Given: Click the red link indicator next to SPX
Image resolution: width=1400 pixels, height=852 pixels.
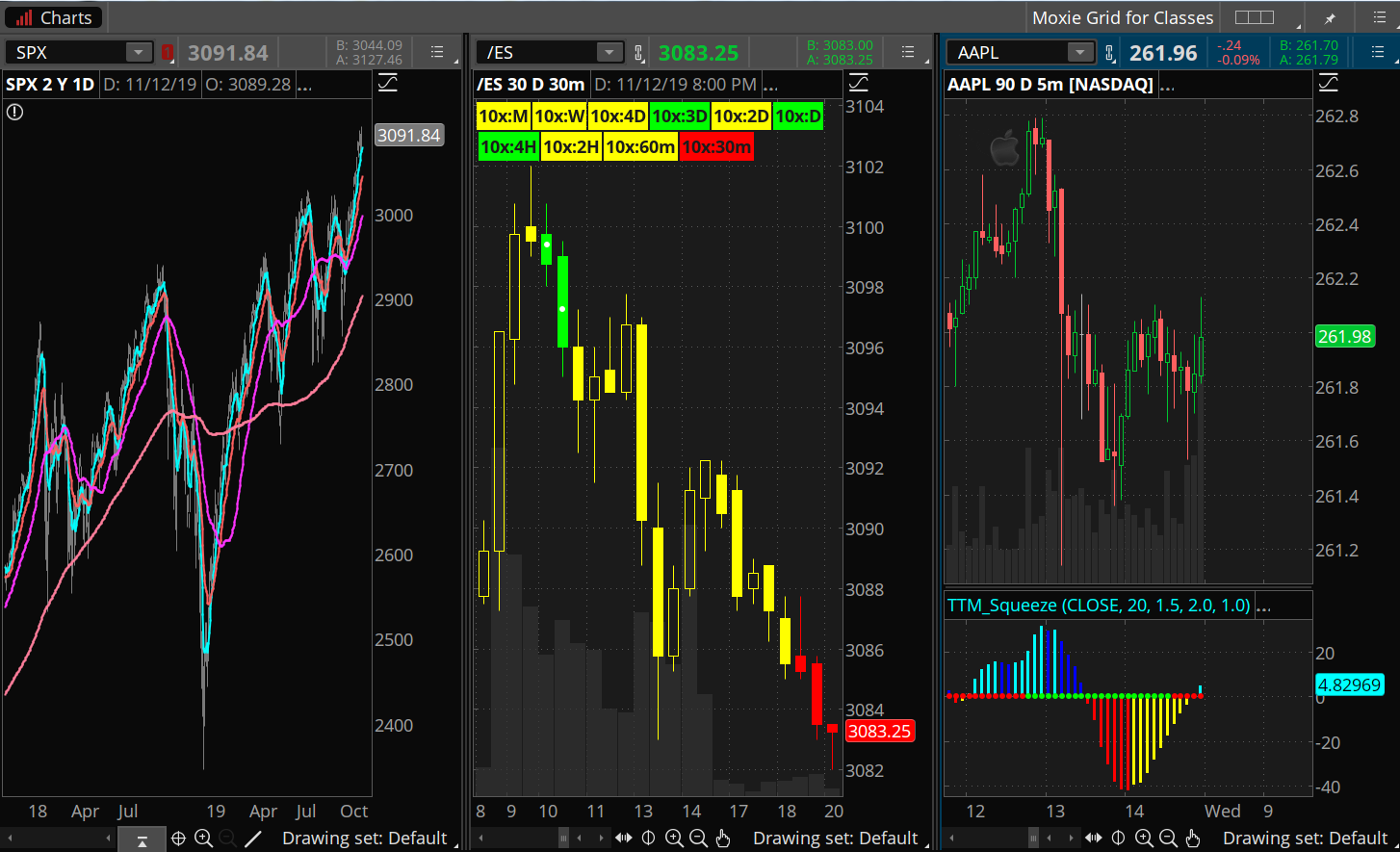Looking at the screenshot, I should point(168,53).
